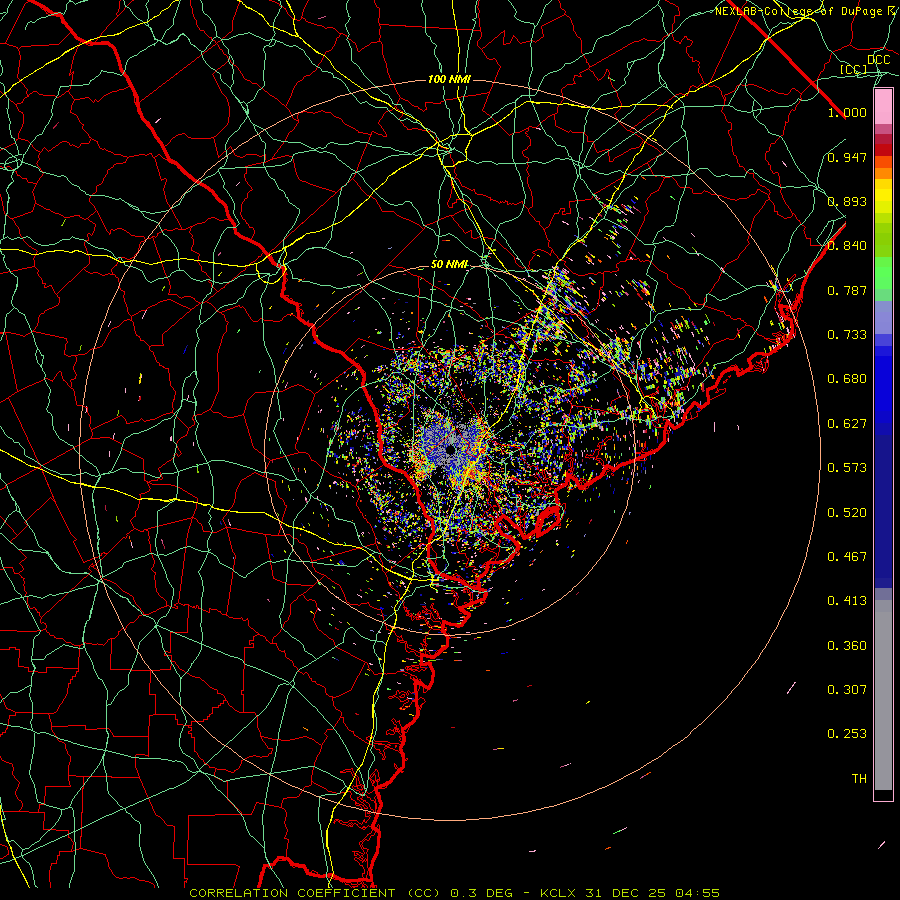Image resolution: width=900 pixels, height=900 pixels.
Task: Click the 0.520 scale value
Action: point(847,513)
